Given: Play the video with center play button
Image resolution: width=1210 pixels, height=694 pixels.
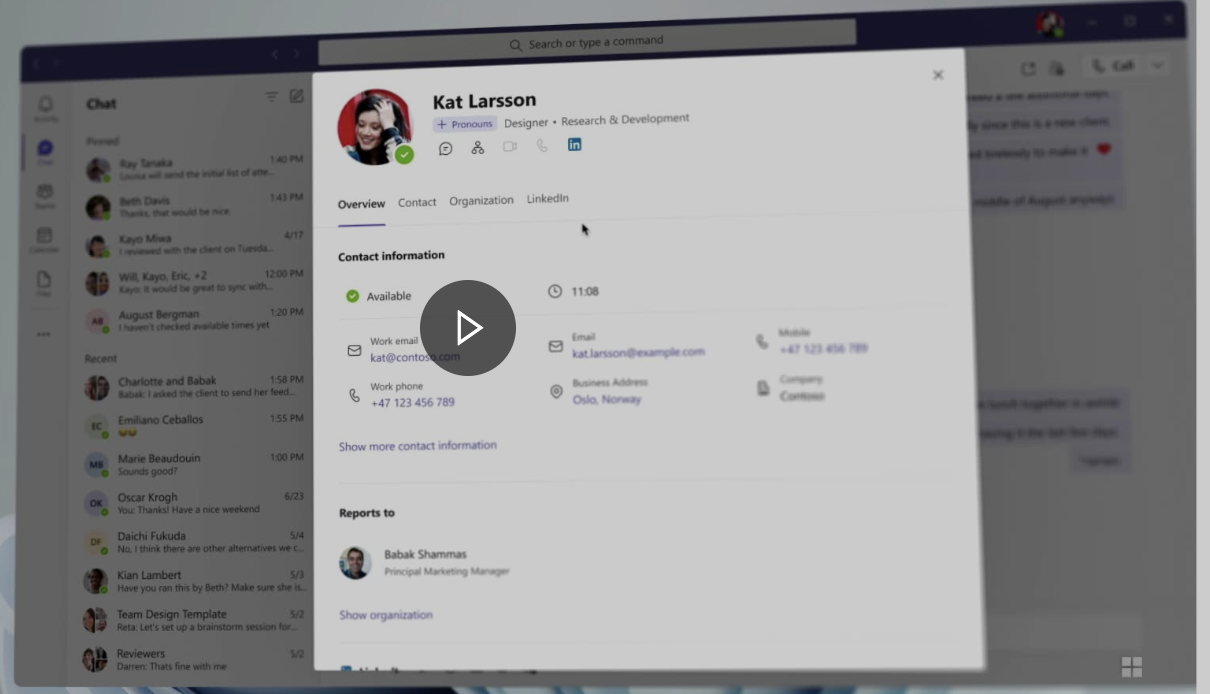Looking at the screenshot, I should point(468,328).
